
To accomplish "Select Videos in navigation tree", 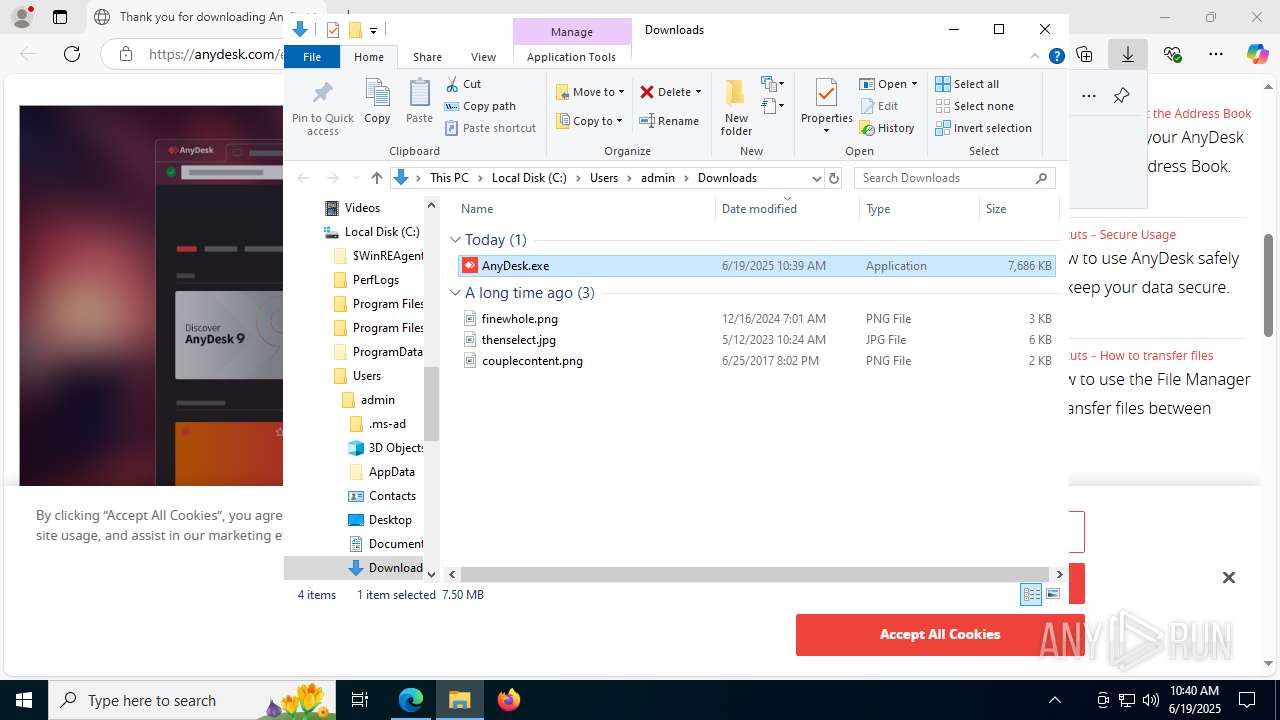I will 352,208.
